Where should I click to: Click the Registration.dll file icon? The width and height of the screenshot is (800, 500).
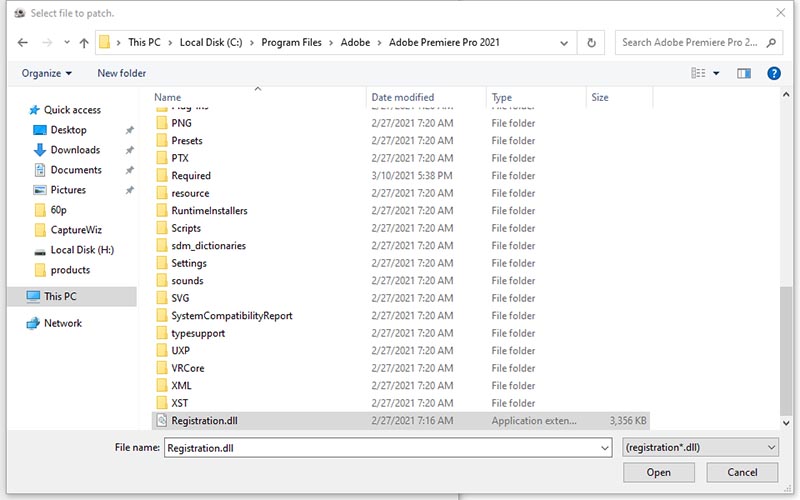point(162,420)
